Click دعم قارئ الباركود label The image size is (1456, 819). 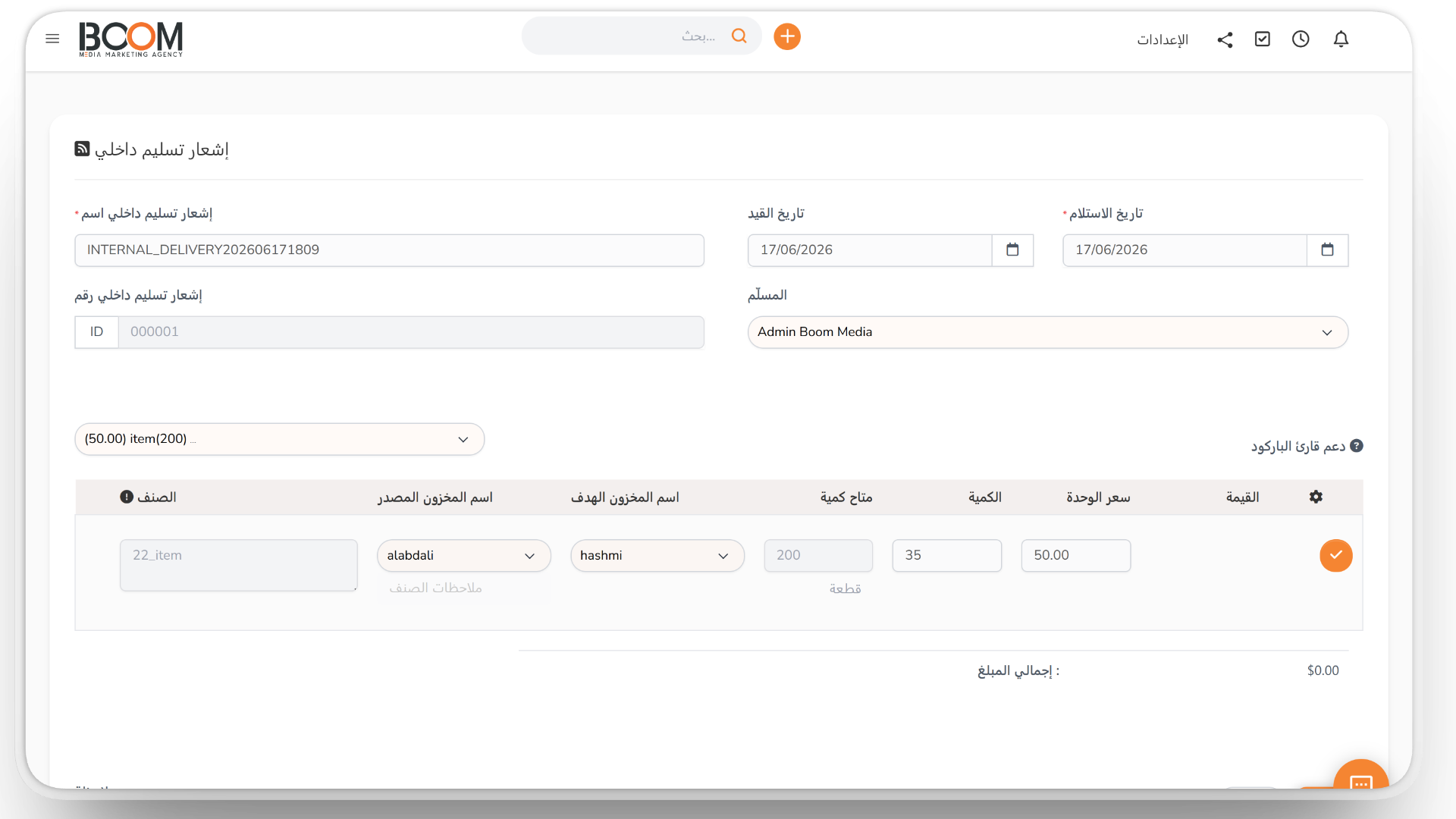(1298, 447)
